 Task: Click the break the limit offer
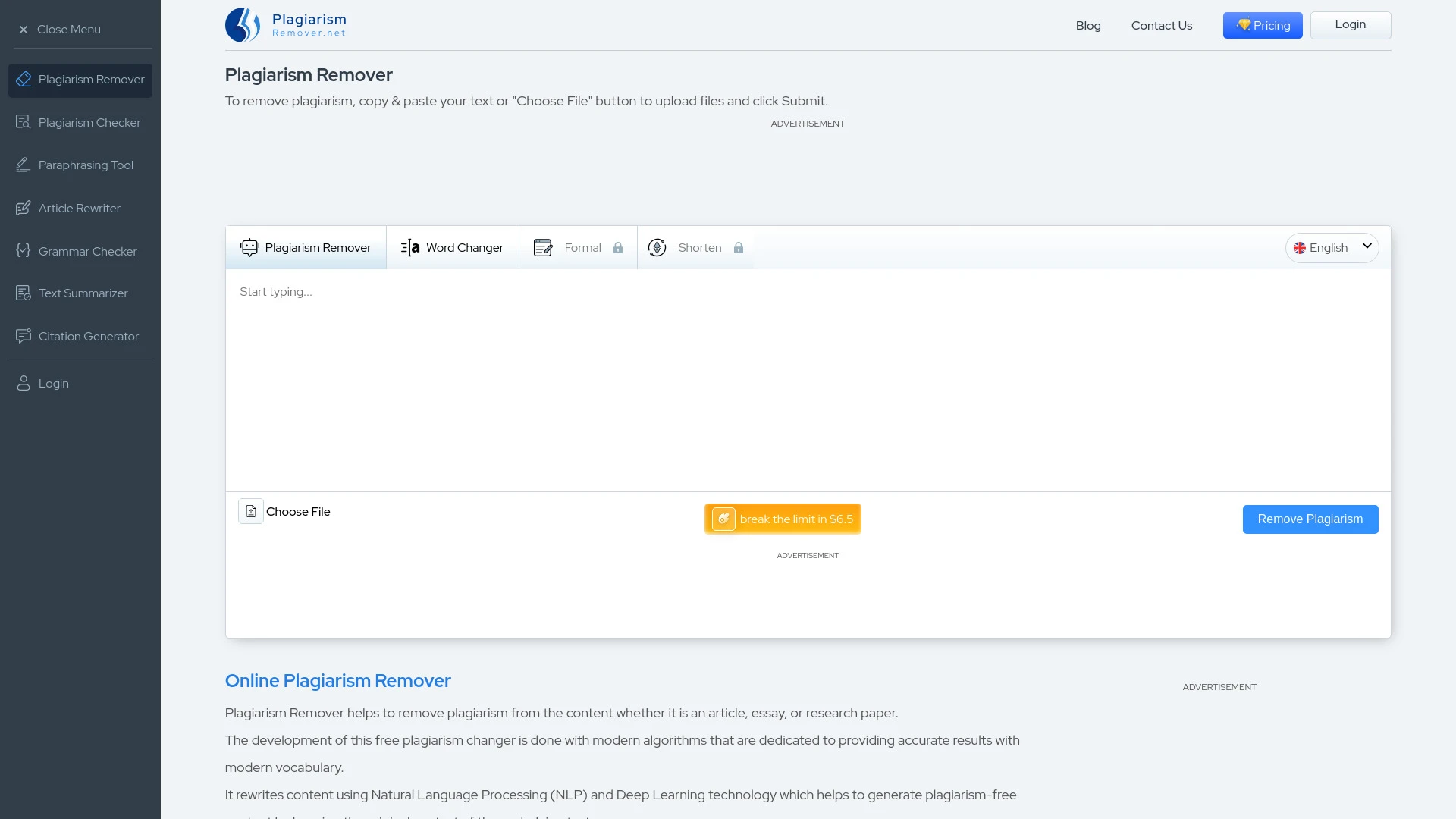(783, 519)
